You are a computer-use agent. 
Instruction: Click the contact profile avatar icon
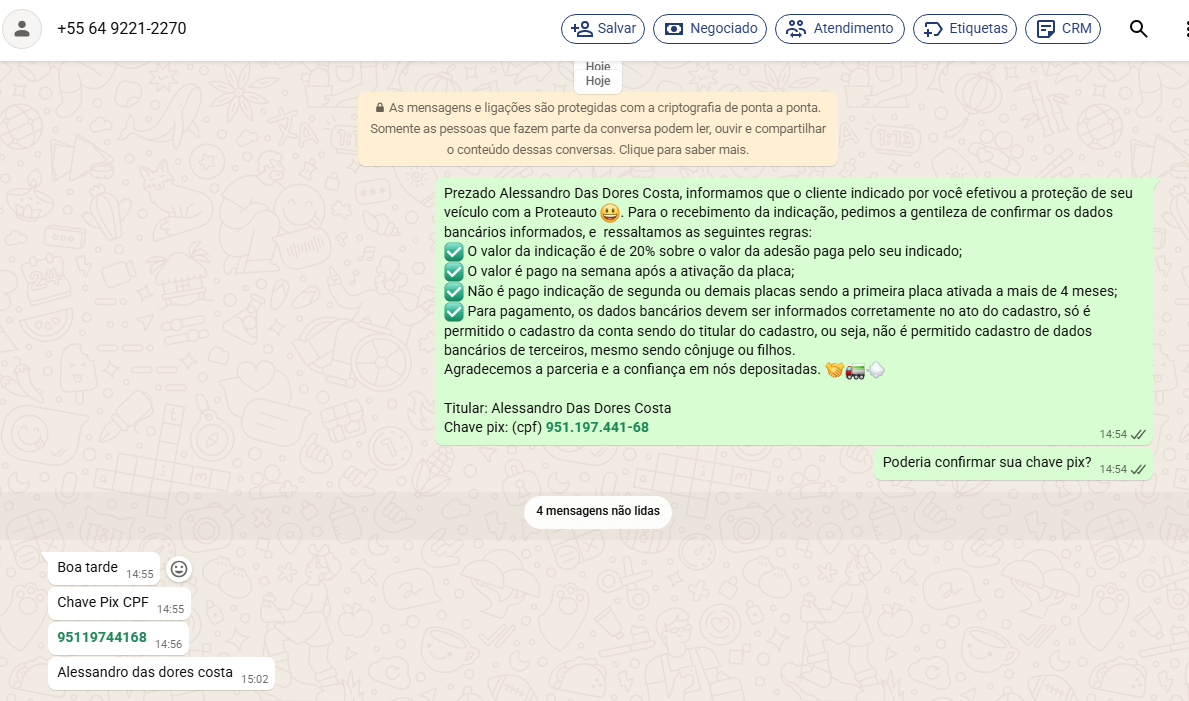(22, 29)
